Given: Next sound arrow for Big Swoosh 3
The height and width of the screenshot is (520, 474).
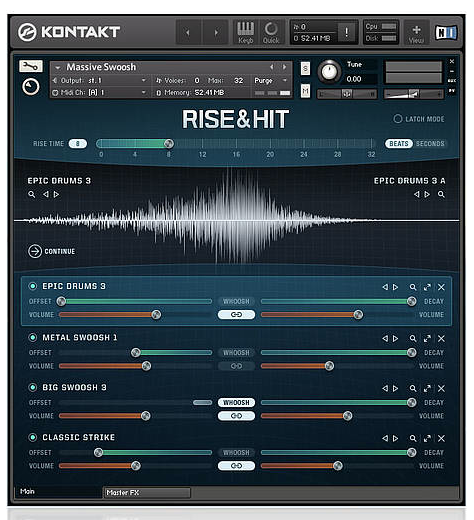Looking at the screenshot, I should pos(396,388).
